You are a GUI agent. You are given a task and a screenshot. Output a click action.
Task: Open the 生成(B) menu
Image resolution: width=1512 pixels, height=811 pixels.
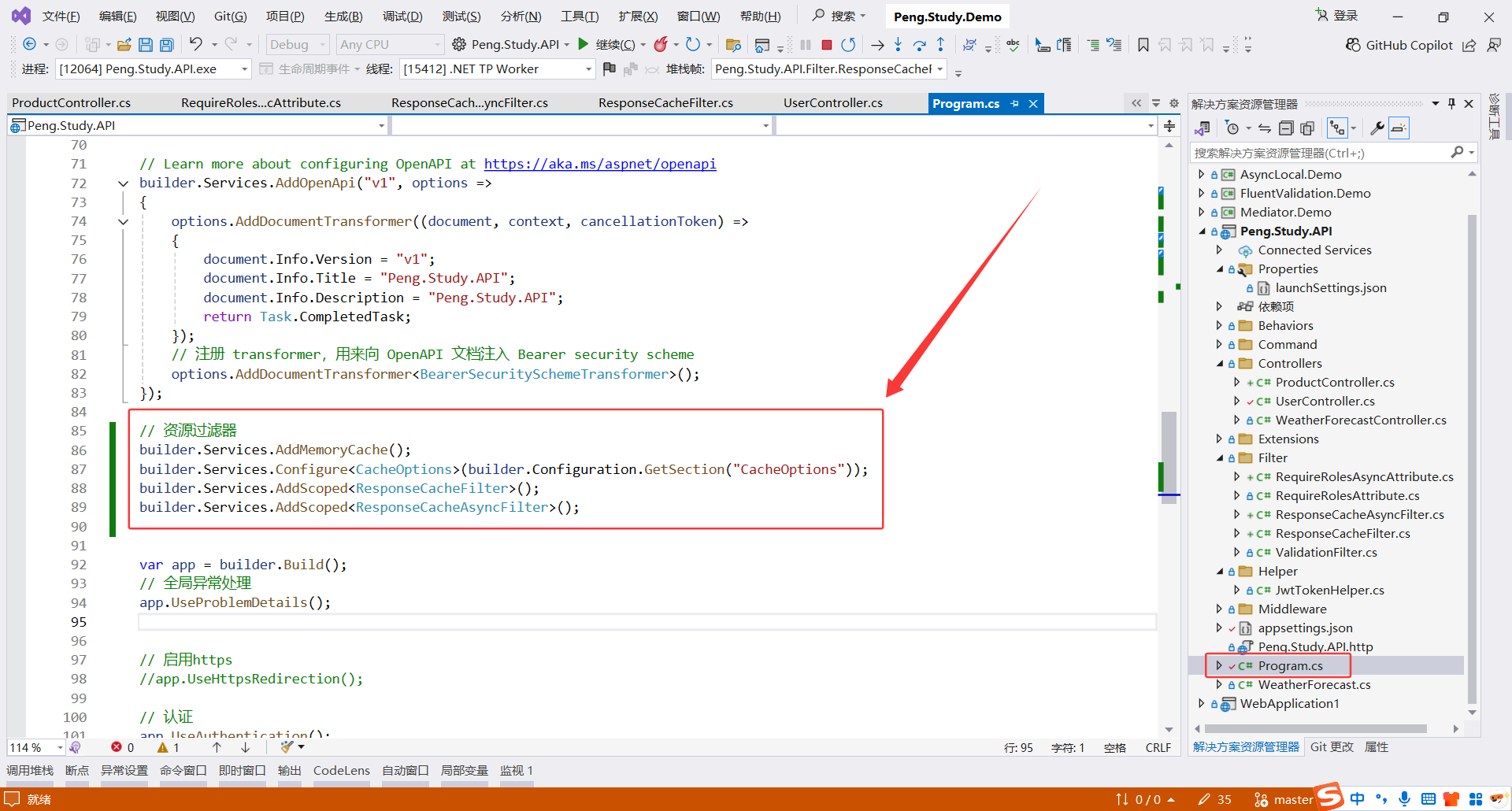[x=343, y=17]
